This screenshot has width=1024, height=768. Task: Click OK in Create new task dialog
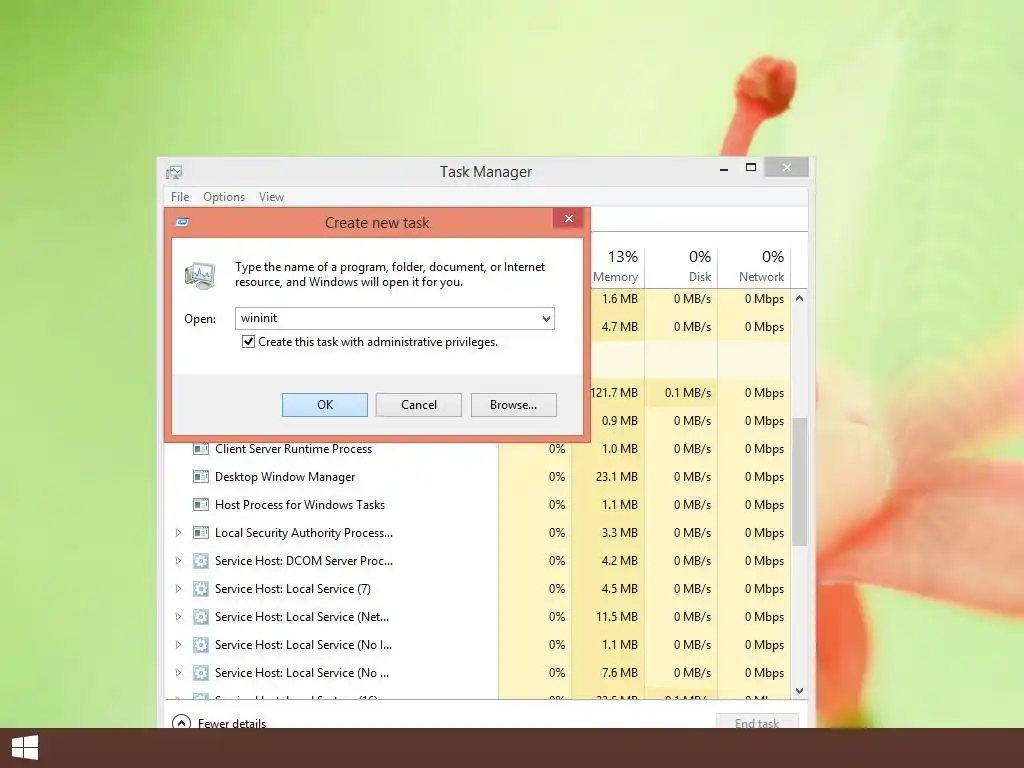click(x=325, y=405)
